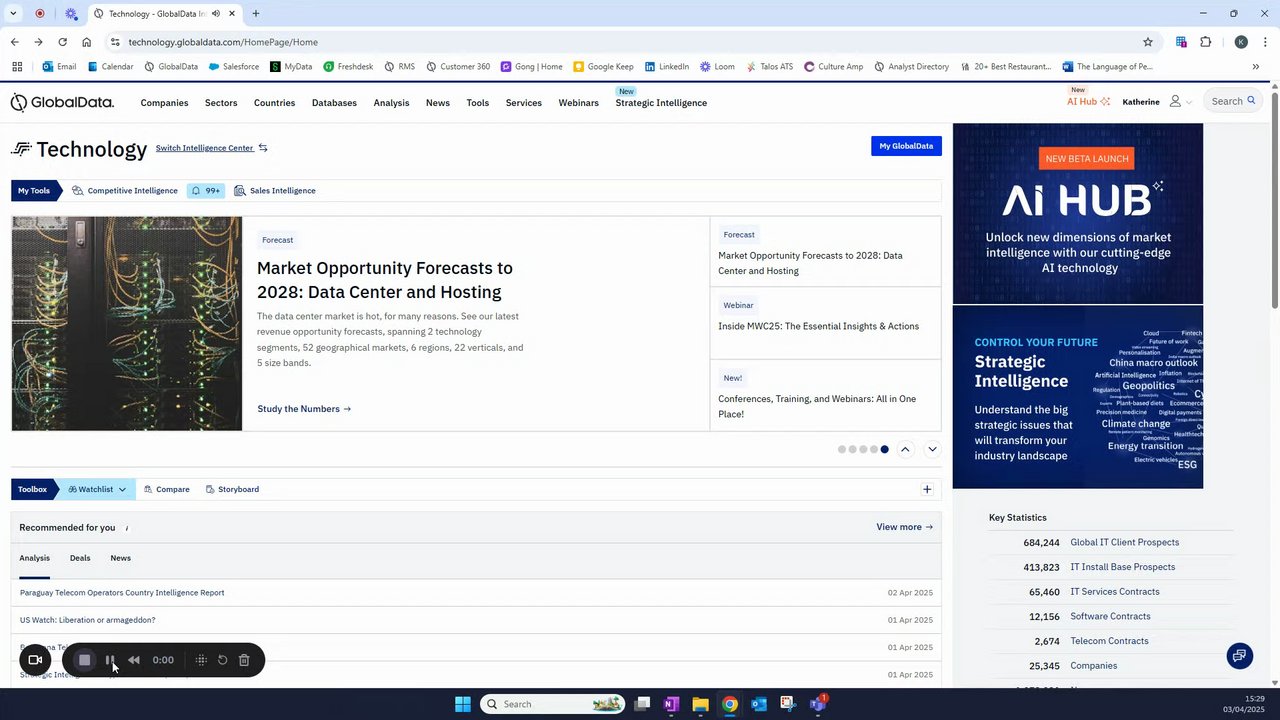Click Study the Numbers link
The height and width of the screenshot is (720, 1280).
(x=304, y=409)
